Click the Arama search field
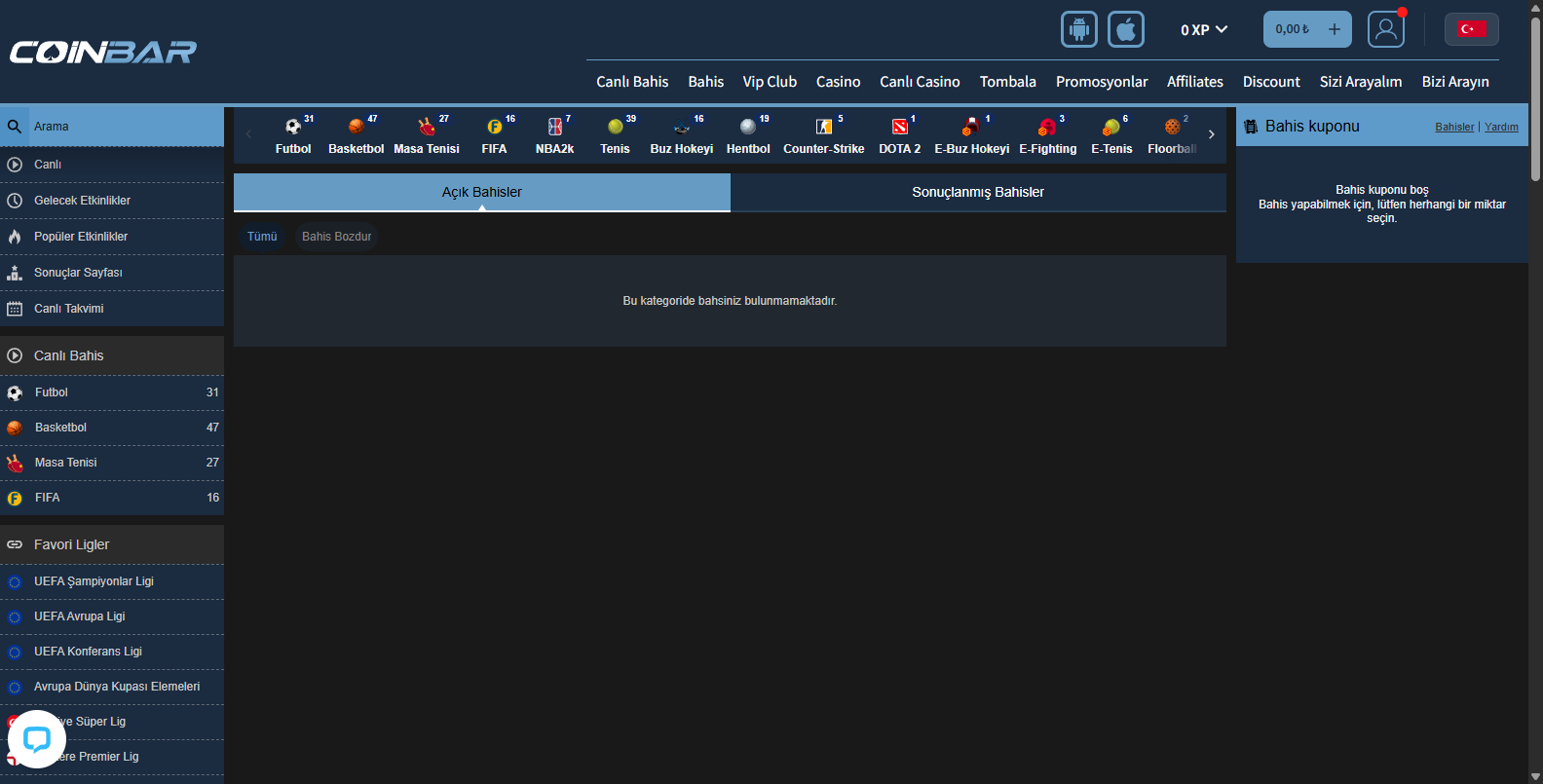The image size is (1543, 784). (x=112, y=127)
